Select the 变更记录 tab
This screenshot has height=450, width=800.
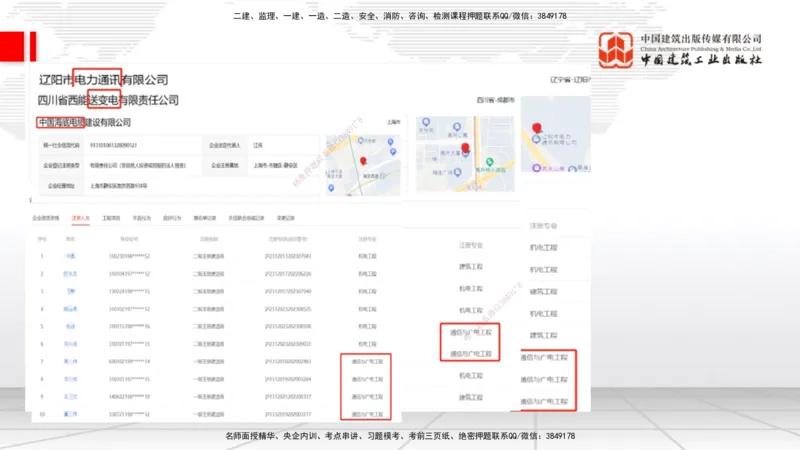pyautogui.click(x=286, y=218)
